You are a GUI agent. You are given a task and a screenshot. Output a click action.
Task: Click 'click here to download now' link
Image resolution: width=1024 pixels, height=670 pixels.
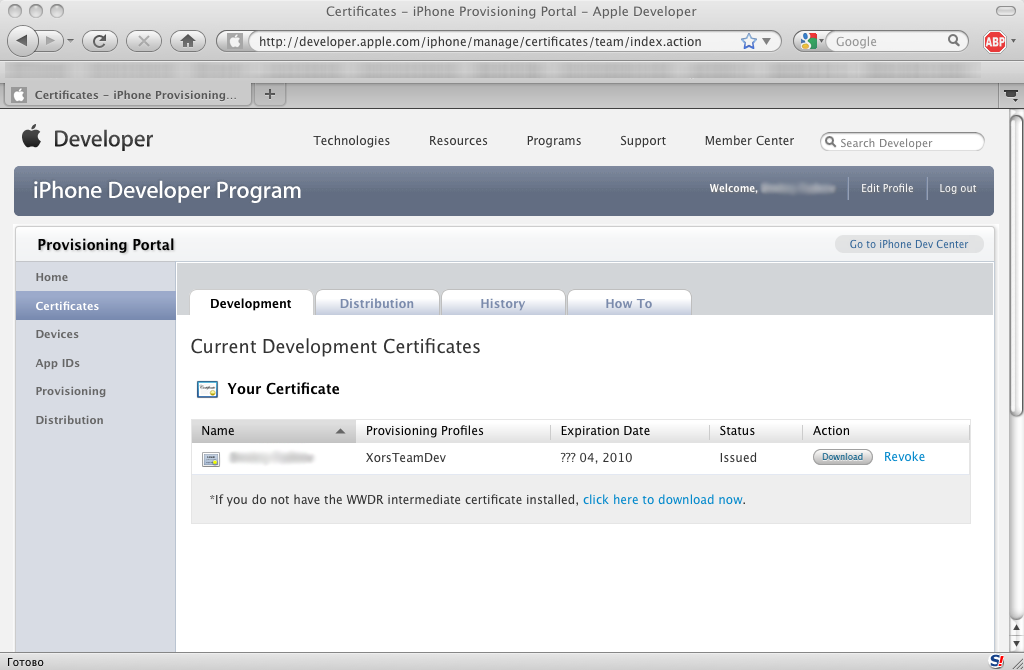[662, 500]
